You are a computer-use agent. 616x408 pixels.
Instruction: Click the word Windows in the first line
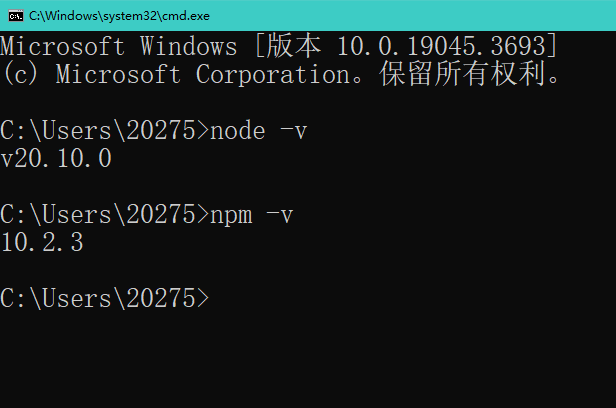189,46
